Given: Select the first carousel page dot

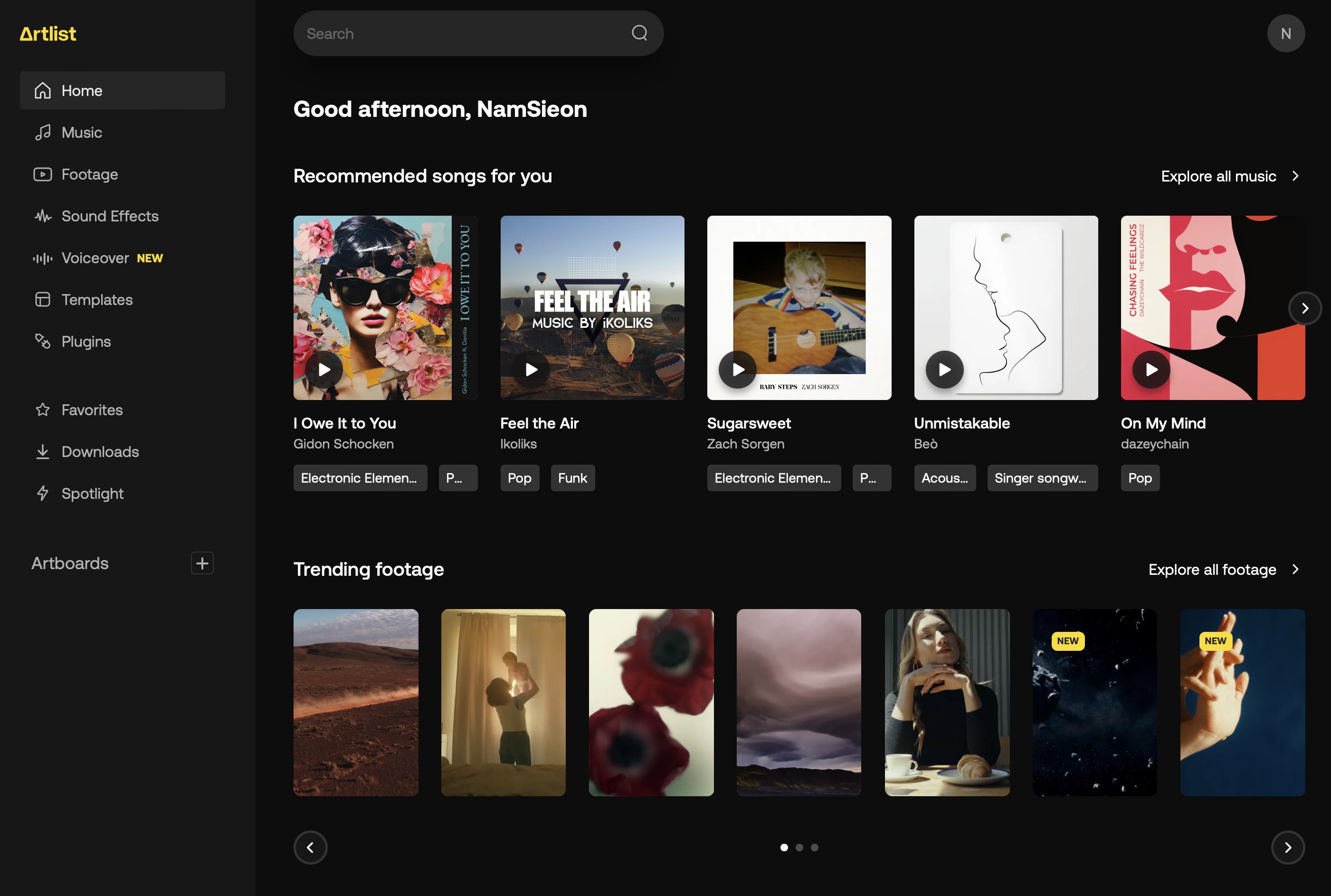Looking at the screenshot, I should (x=784, y=848).
